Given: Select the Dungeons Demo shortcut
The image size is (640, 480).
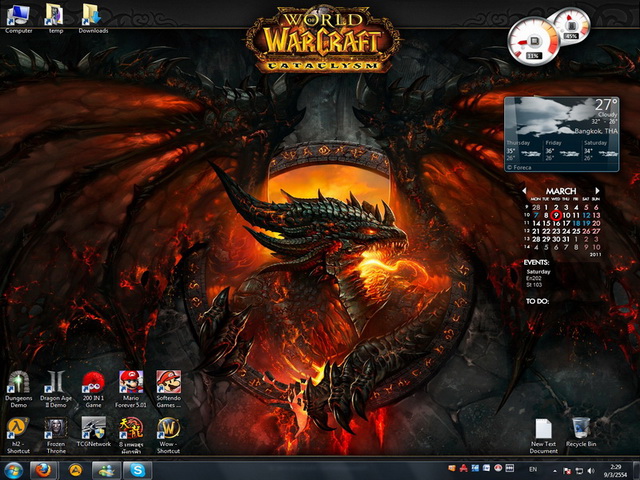Looking at the screenshot, I should (x=18, y=389).
